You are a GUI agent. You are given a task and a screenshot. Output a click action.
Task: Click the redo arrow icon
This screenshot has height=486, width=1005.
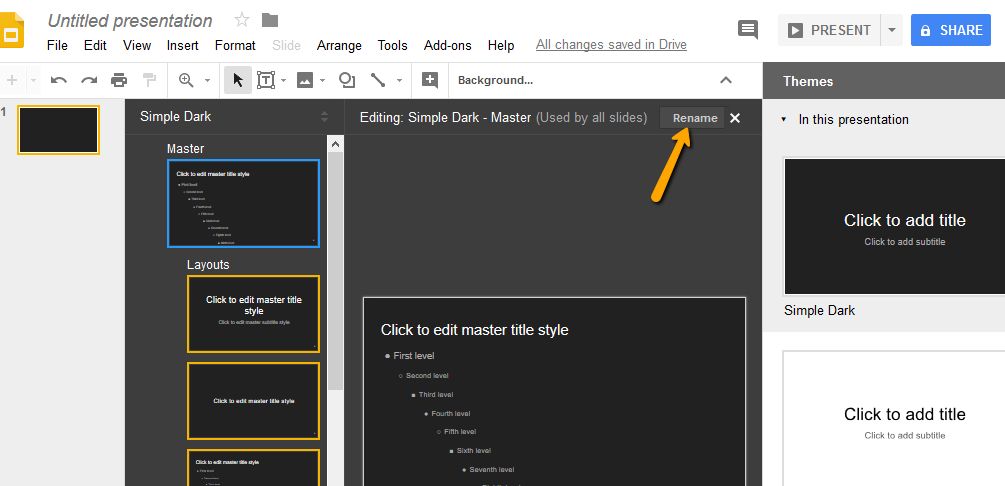[x=89, y=80]
